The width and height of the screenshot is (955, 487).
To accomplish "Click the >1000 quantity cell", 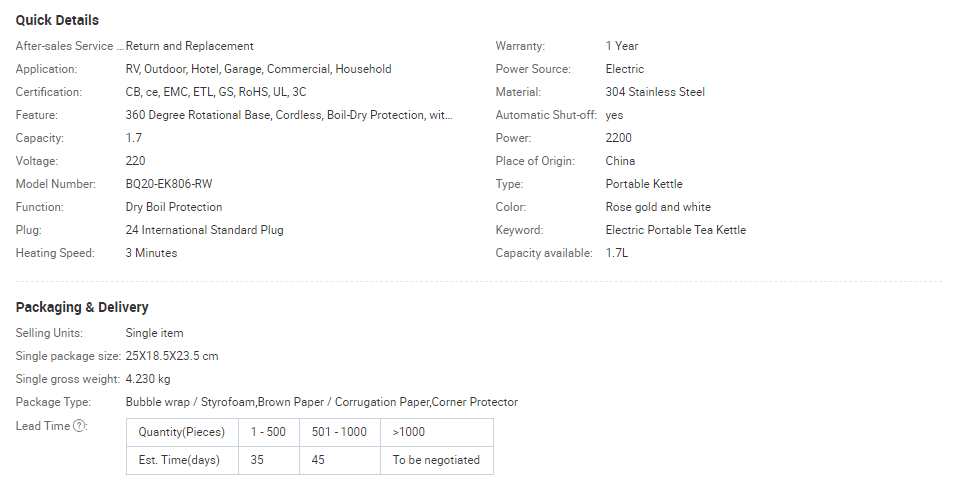I will pyautogui.click(x=437, y=432).
